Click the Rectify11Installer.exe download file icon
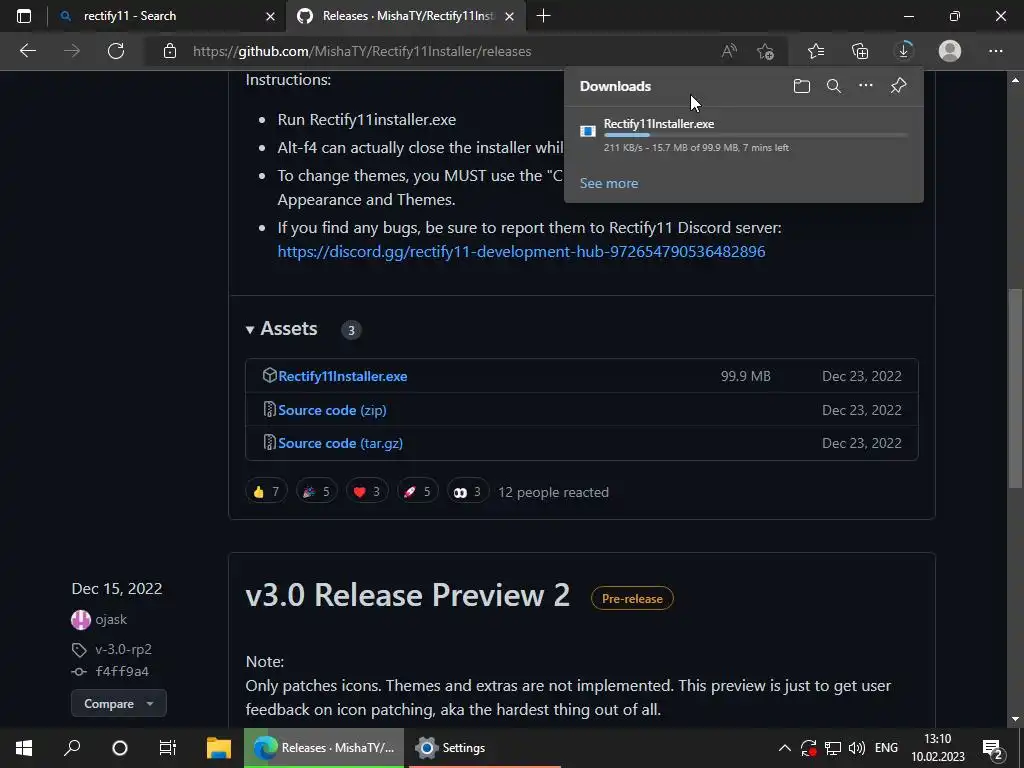The image size is (1024, 768). coord(588,131)
